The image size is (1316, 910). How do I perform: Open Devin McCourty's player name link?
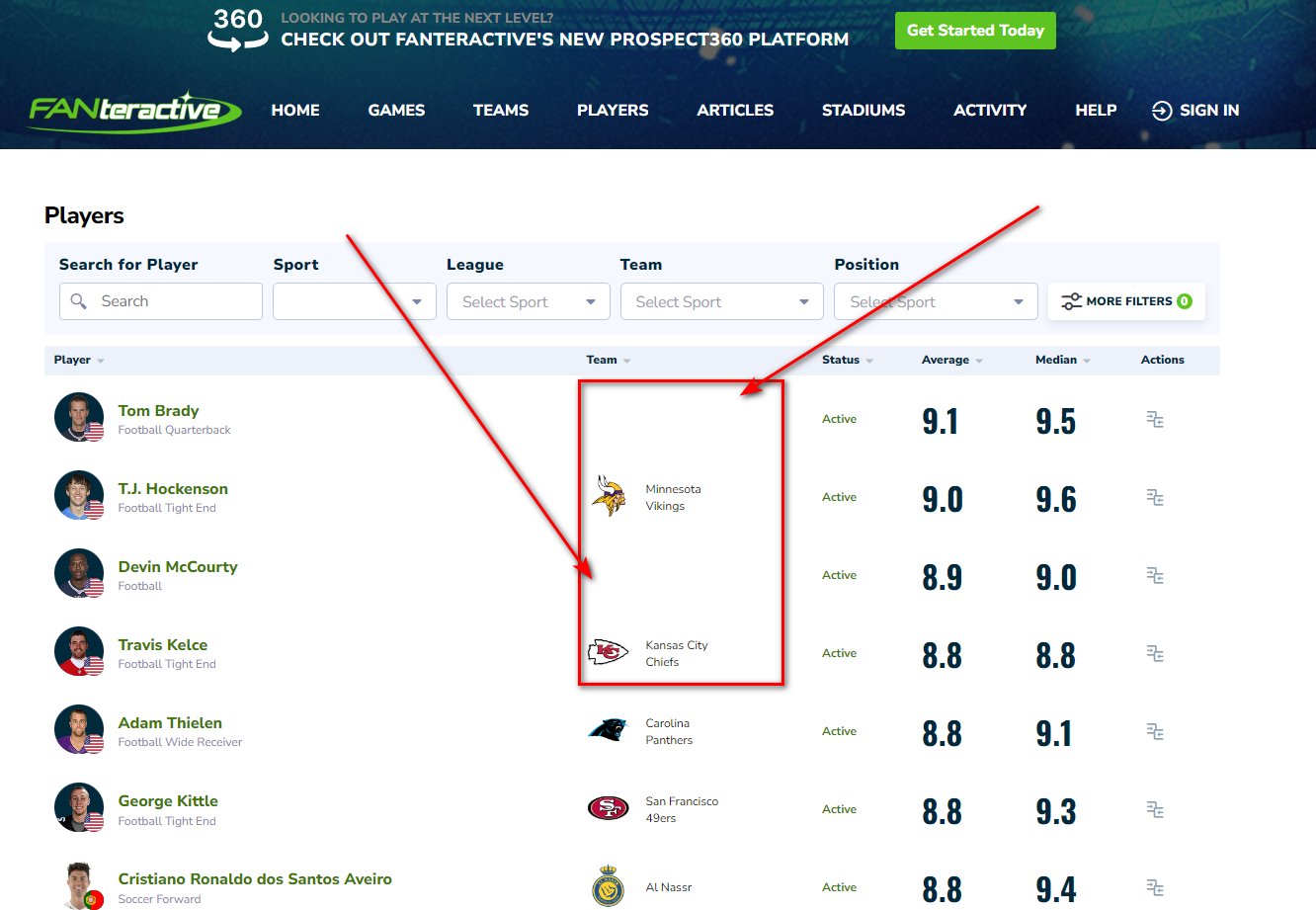[178, 567]
